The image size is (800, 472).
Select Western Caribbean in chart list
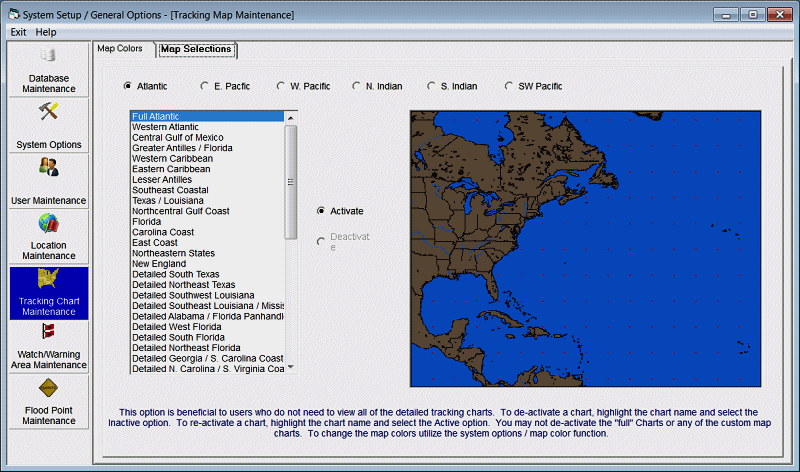click(x=172, y=158)
